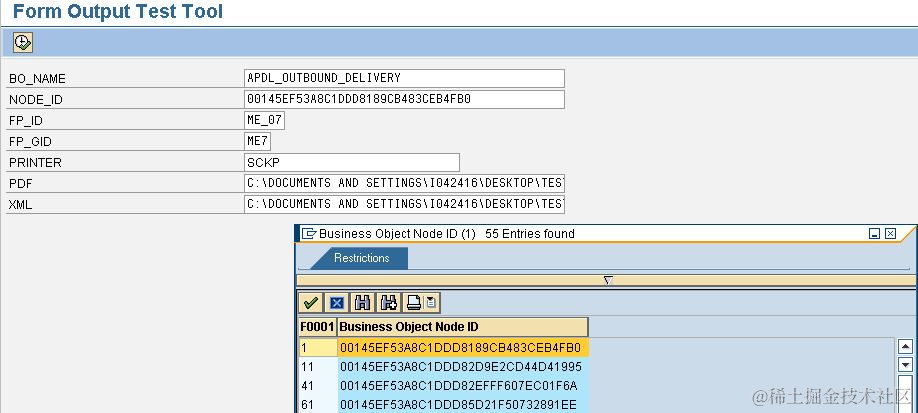Confirm selection with green checkmark icon
Screen dimensions: 918x413
coord(310,303)
